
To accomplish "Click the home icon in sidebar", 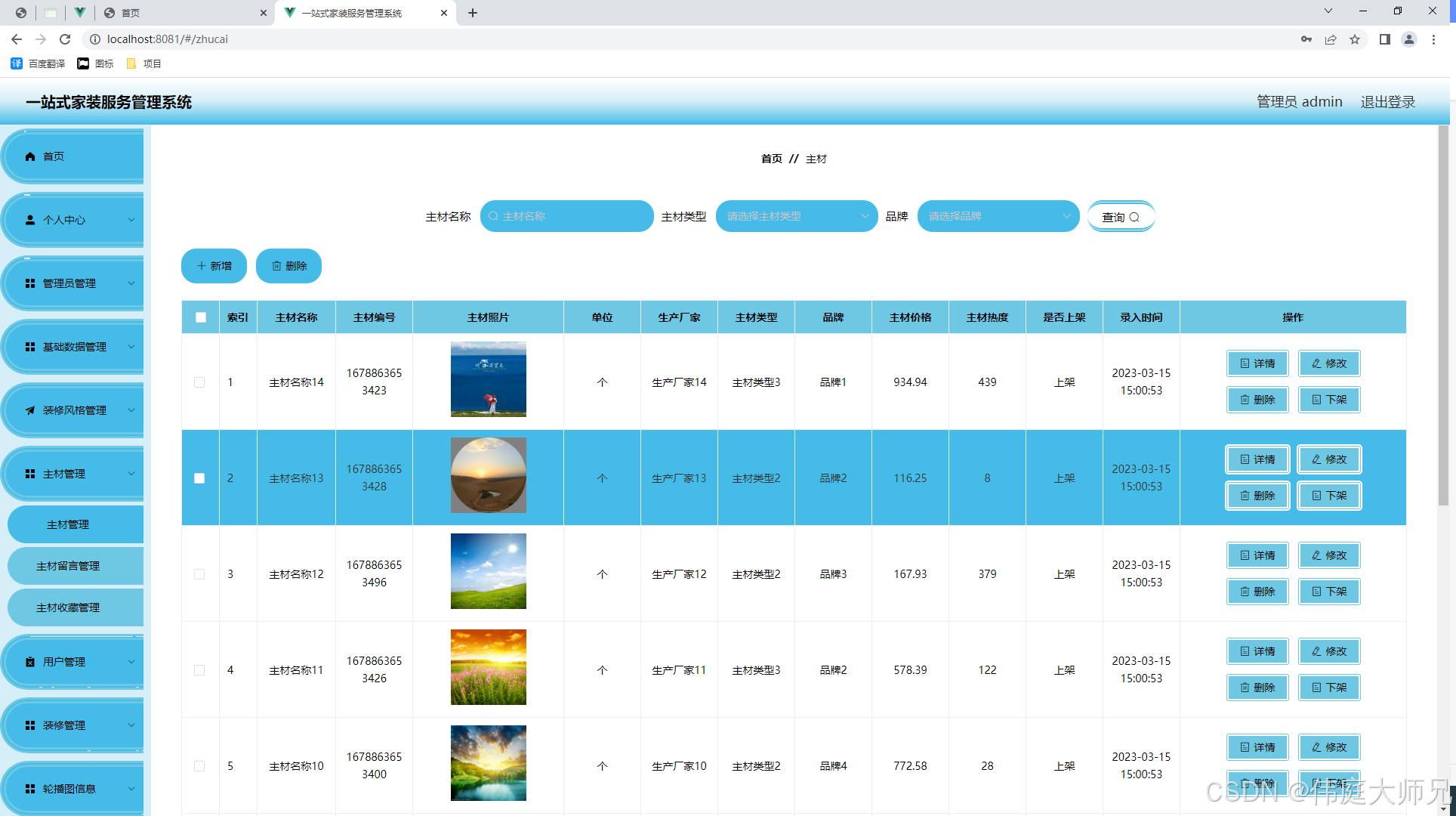I will (x=30, y=156).
